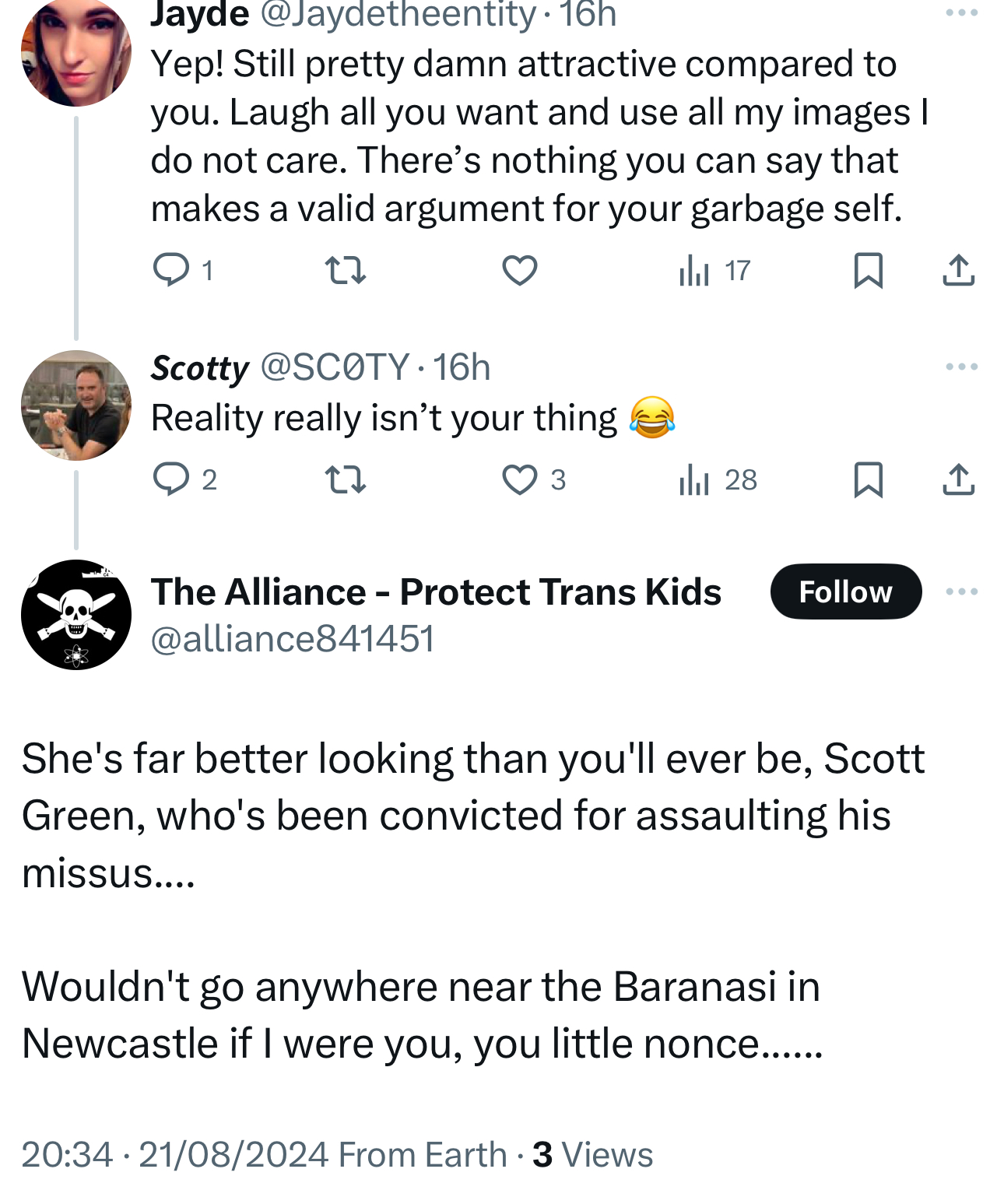The image size is (1004, 1204).
Task: Open The Alliance skull avatar
Action: click(75, 615)
